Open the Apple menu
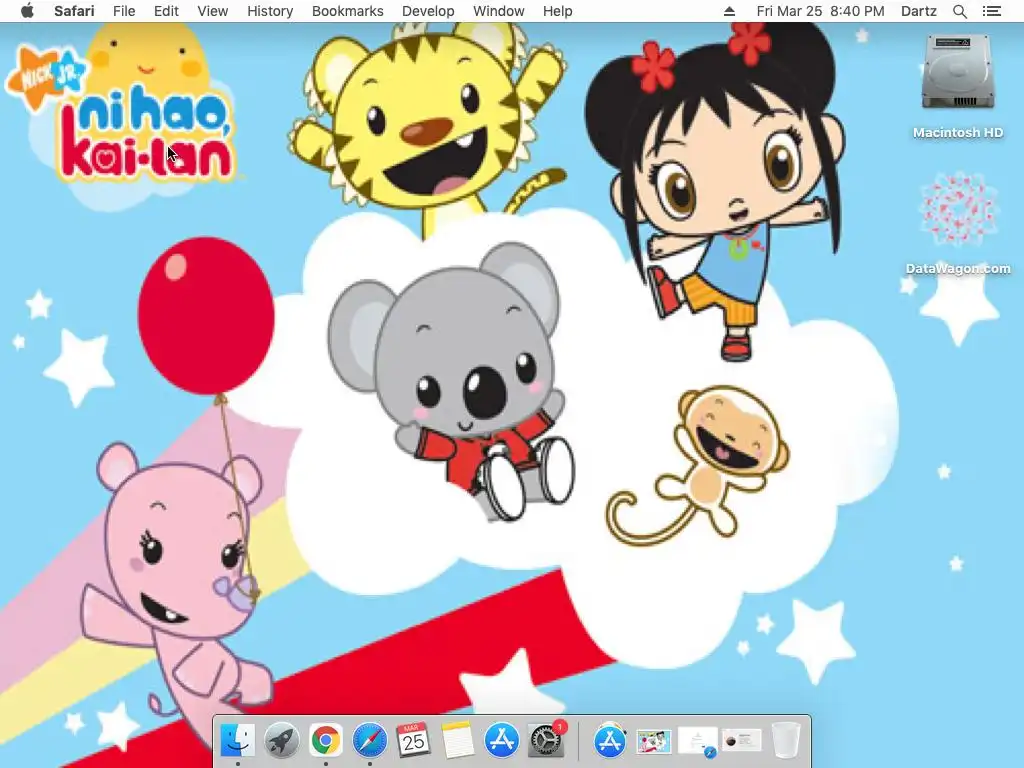The height and width of the screenshot is (768, 1024). pyautogui.click(x=27, y=11)
